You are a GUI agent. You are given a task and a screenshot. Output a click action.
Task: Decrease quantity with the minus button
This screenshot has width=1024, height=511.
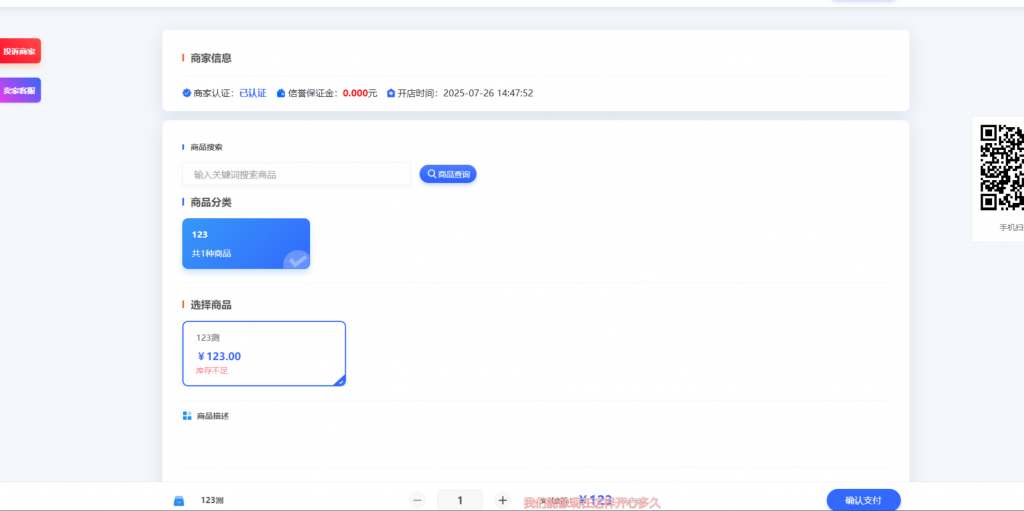pos(418,500)
